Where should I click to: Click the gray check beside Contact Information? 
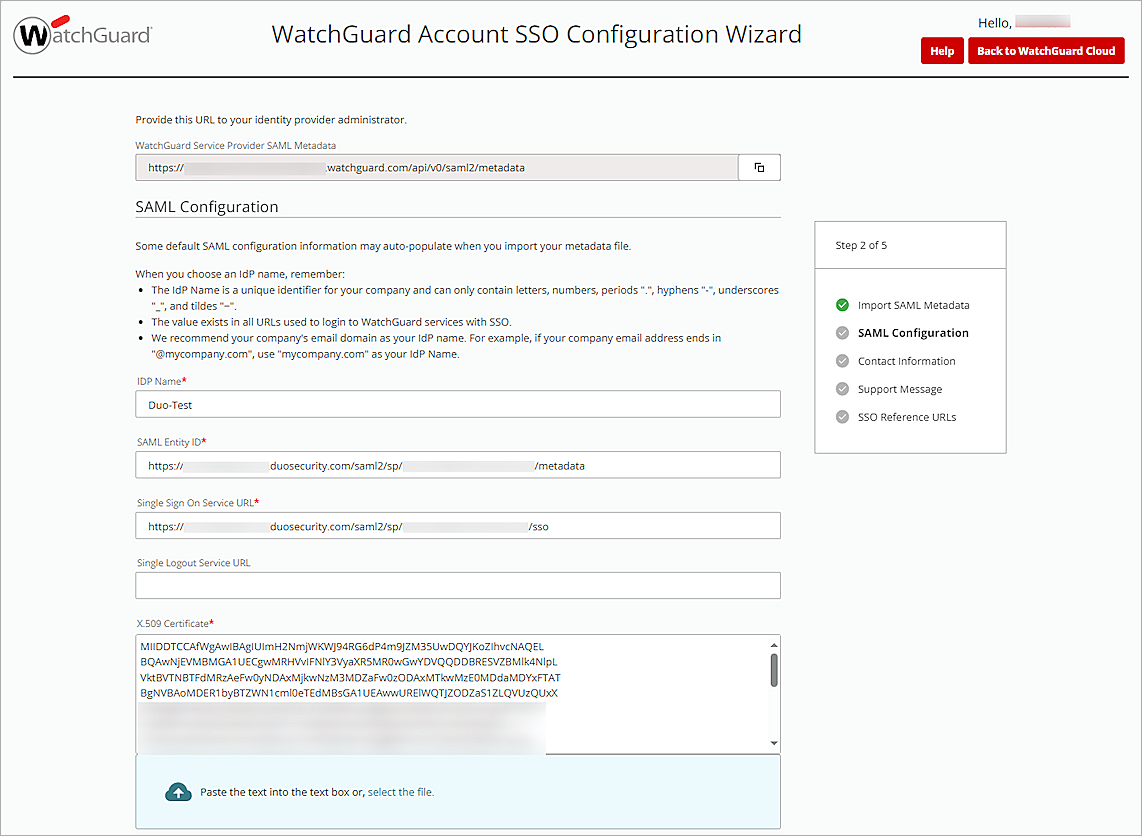tap(841, 361)
